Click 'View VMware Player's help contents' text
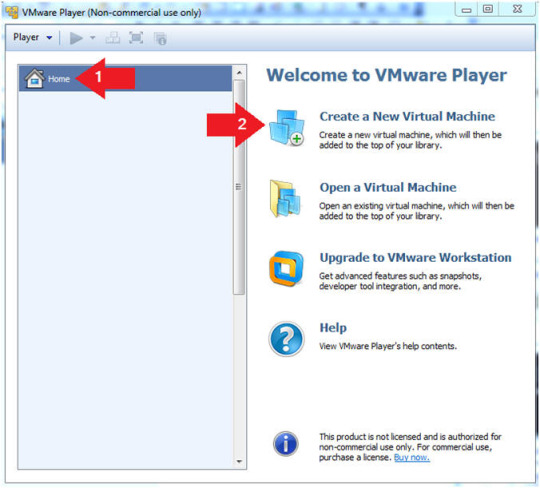 point(388,346)
